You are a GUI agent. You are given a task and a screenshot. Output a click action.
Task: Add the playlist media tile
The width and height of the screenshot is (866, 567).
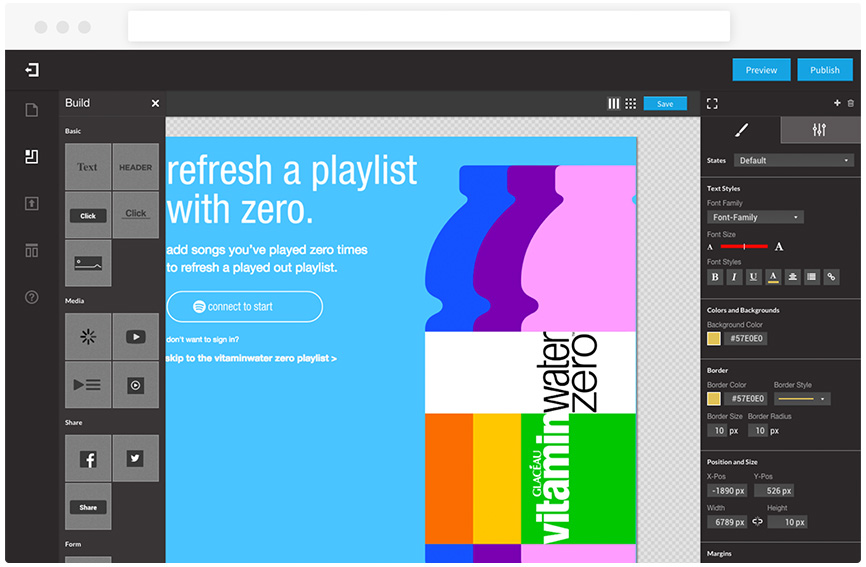point(88,385)
